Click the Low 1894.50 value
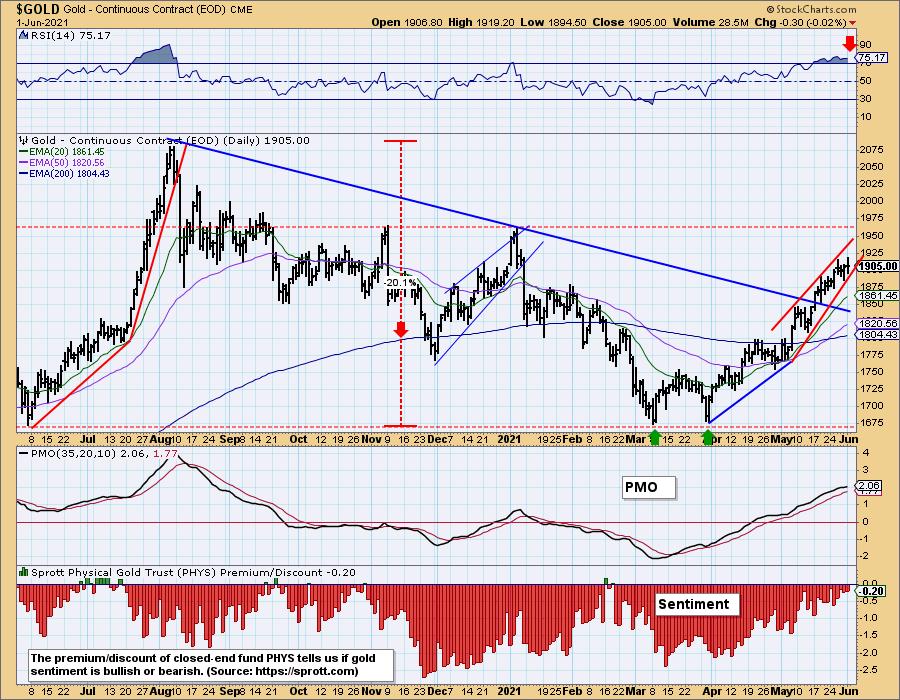The width and height of the screenshot is (900, 700). [x=553, y=22]
